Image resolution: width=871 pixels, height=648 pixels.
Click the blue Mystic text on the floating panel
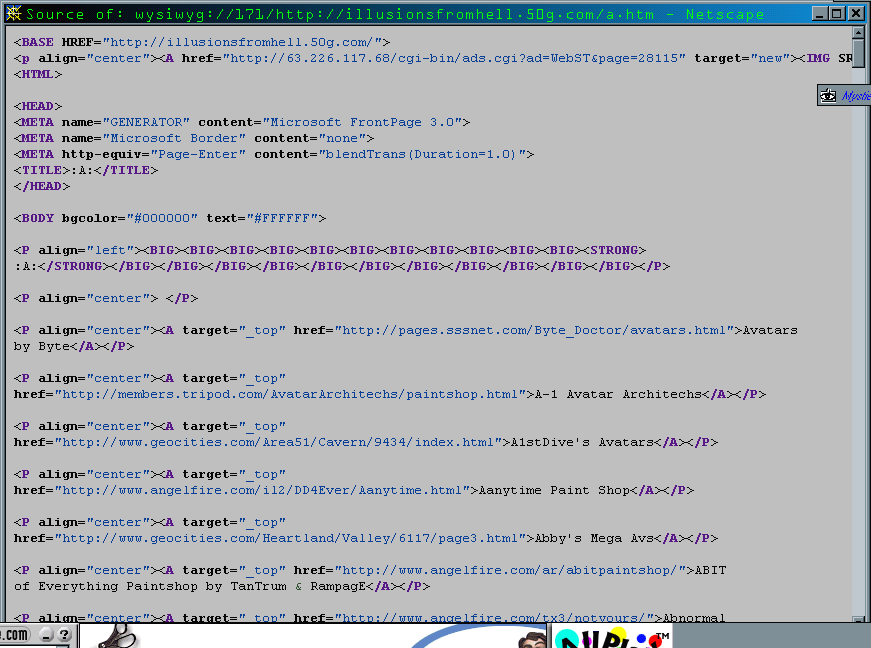[856, 96]
